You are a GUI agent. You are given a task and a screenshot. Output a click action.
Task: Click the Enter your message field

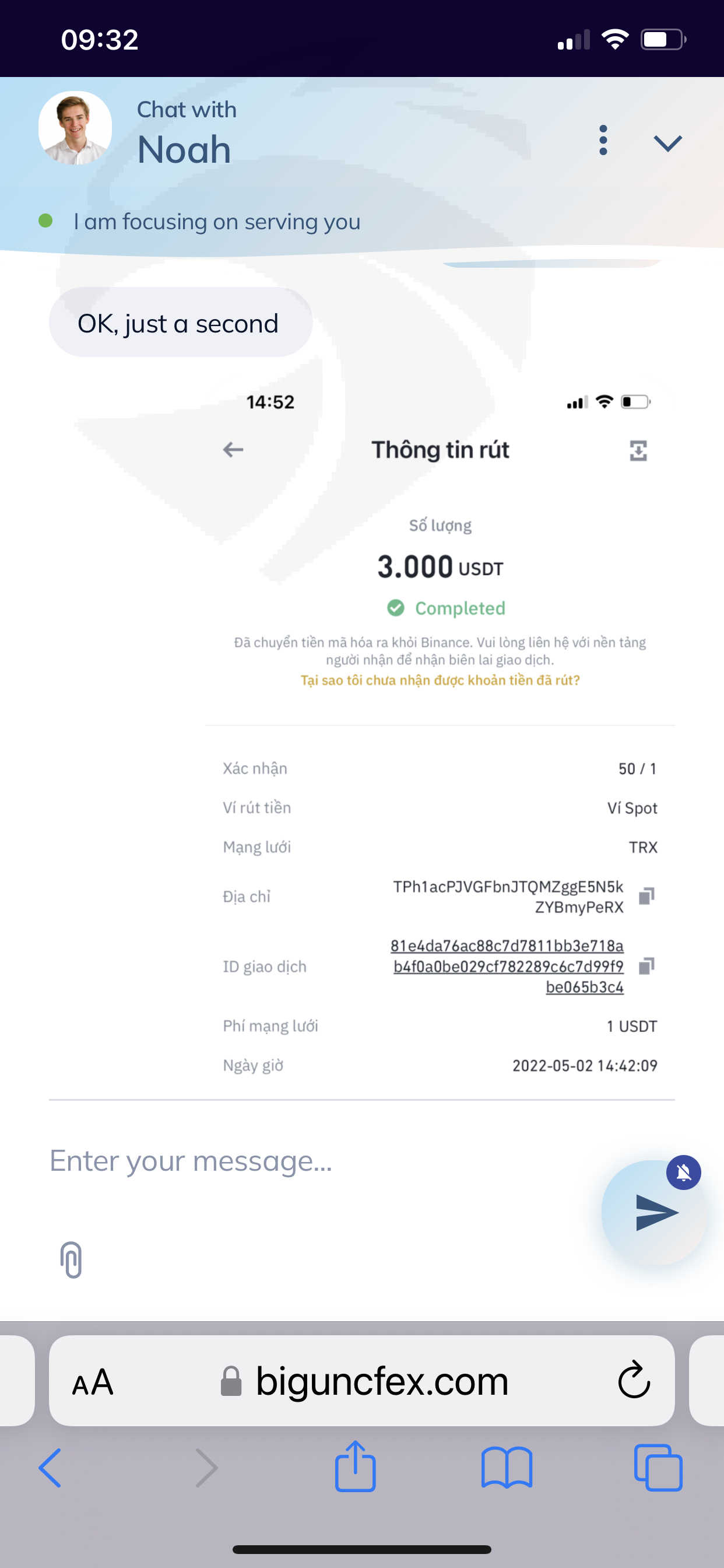(x=304, y=1161)
